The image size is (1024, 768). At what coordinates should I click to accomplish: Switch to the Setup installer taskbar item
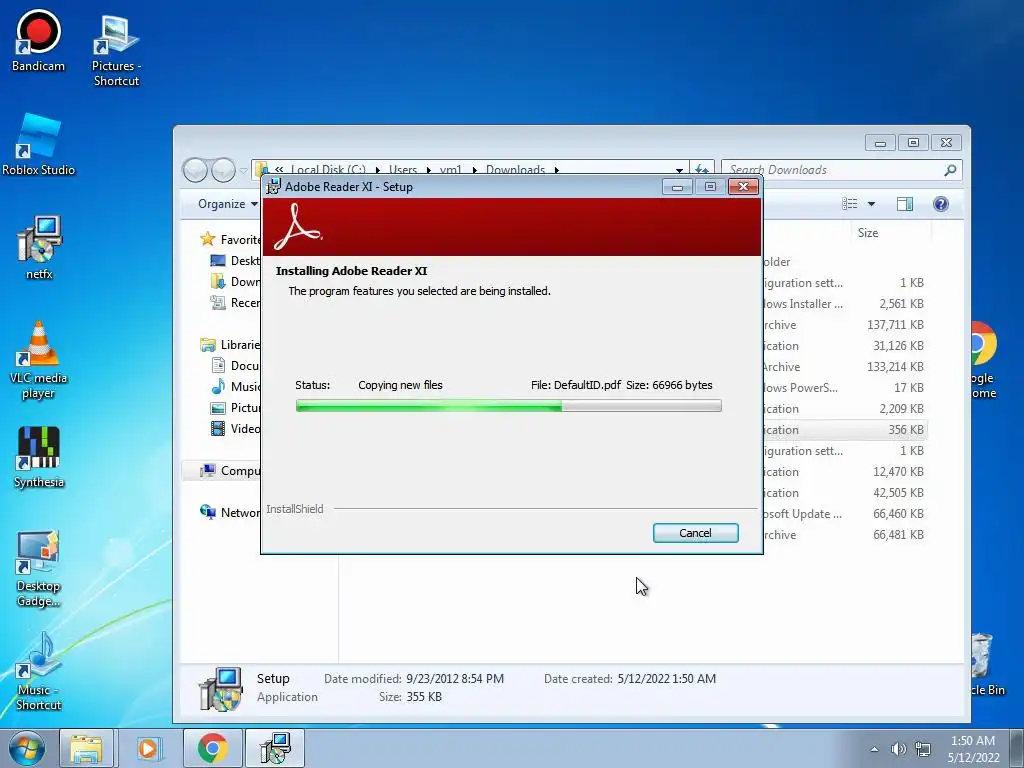275,748
